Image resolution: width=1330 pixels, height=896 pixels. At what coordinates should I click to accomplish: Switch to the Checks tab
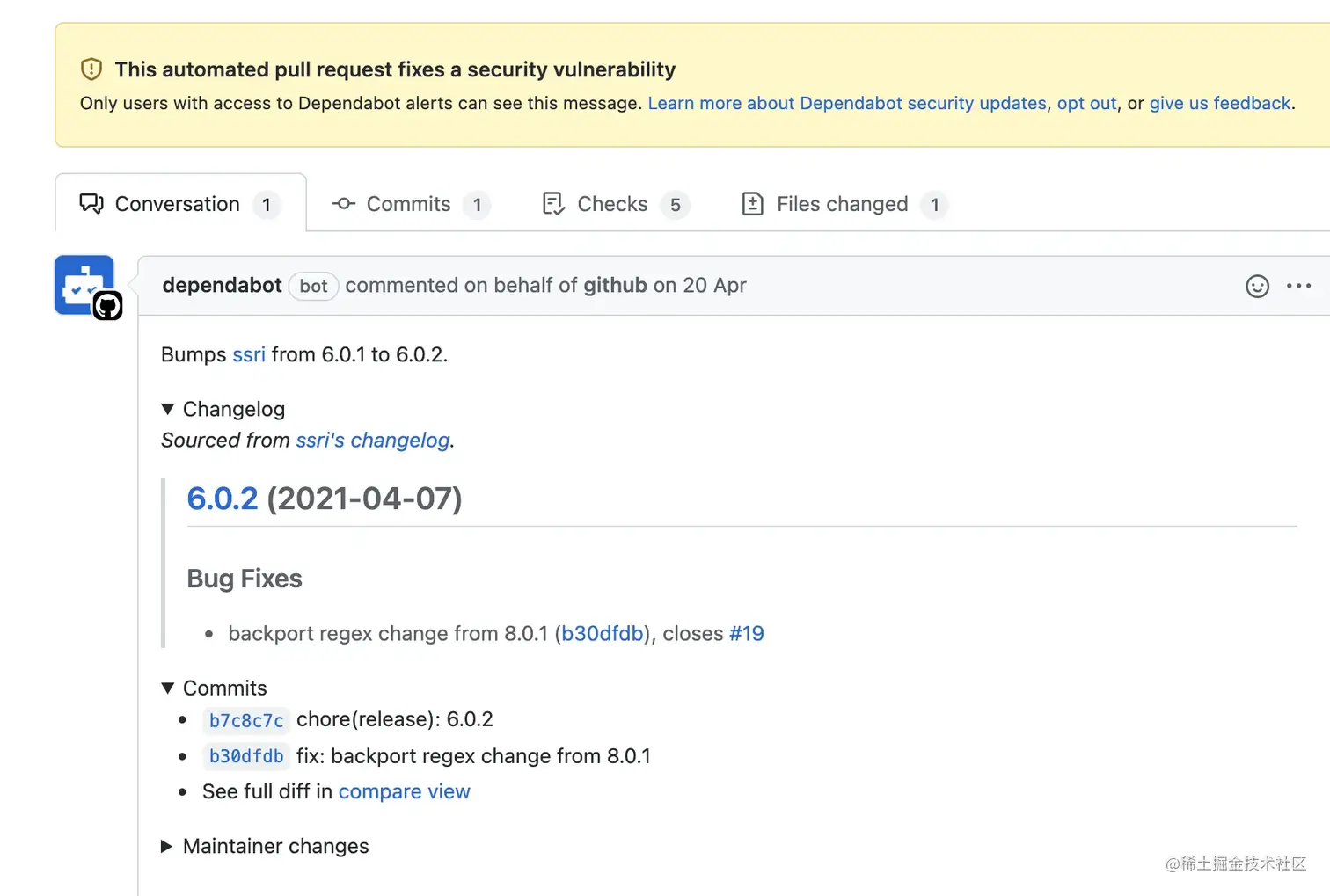tap(612, 204)
